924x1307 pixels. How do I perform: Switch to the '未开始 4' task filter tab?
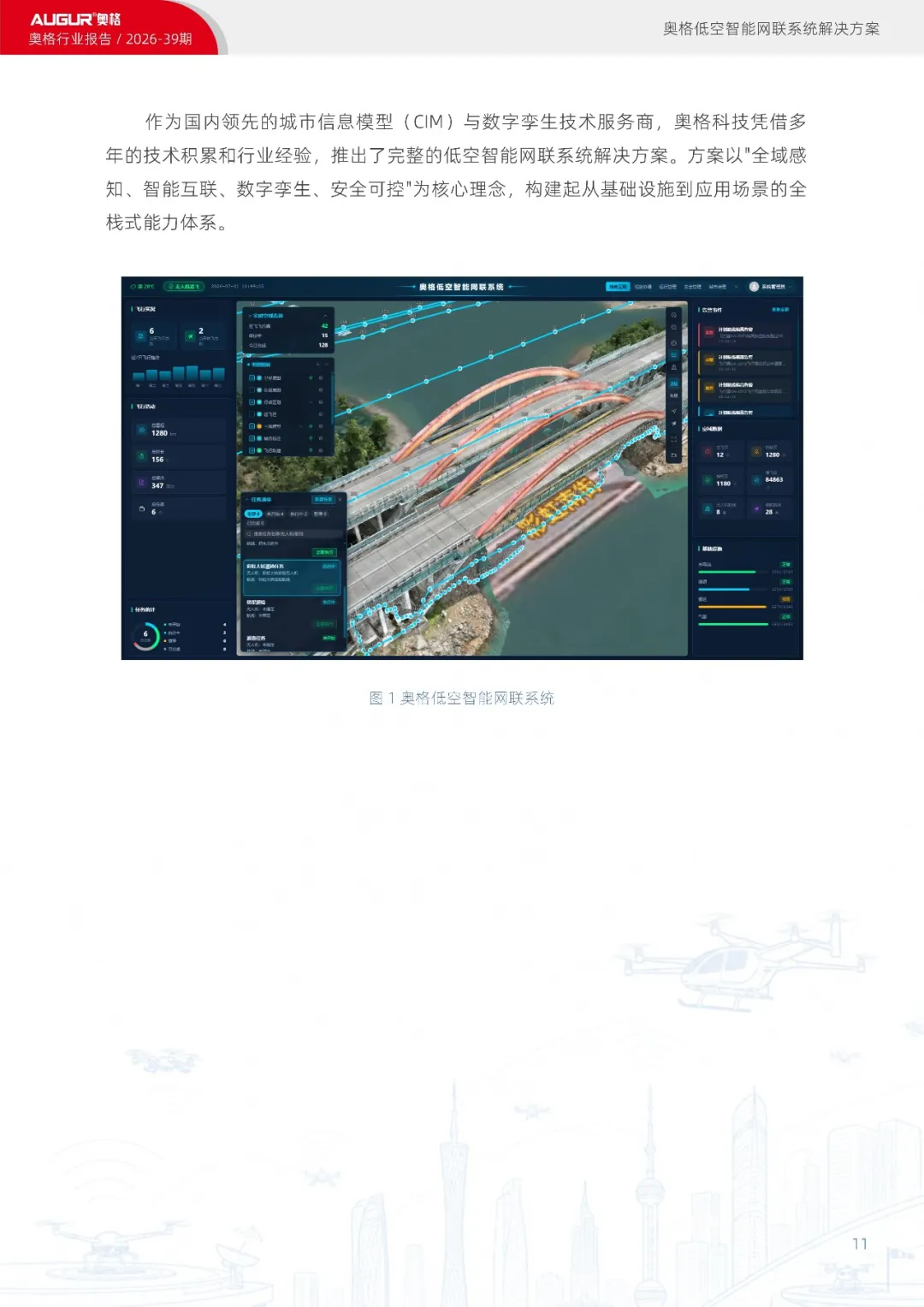[275, 514]
